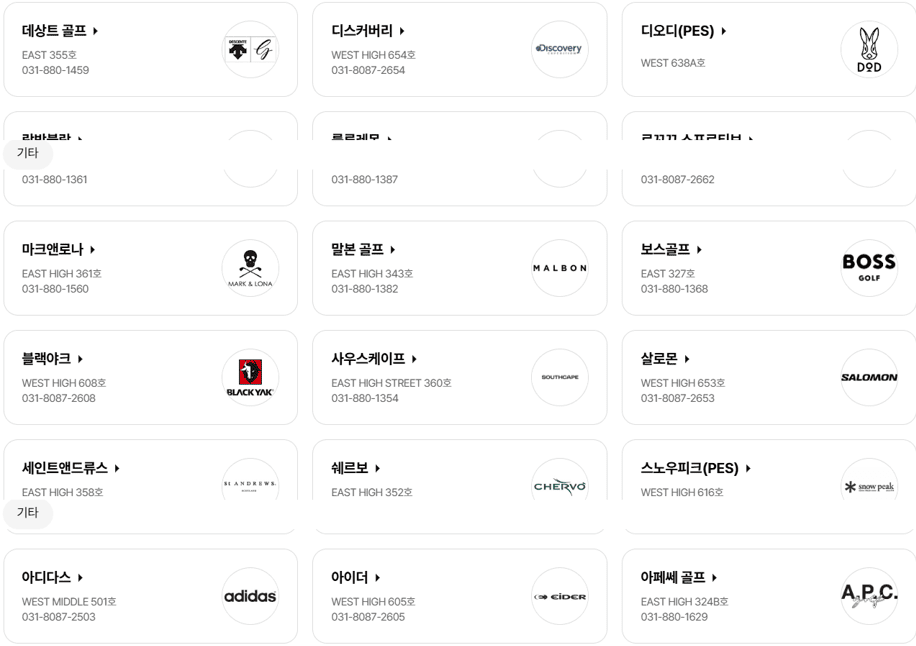Click phone number 031-880-1354
The width and height of the screenshot is (916, 646).
365,398
